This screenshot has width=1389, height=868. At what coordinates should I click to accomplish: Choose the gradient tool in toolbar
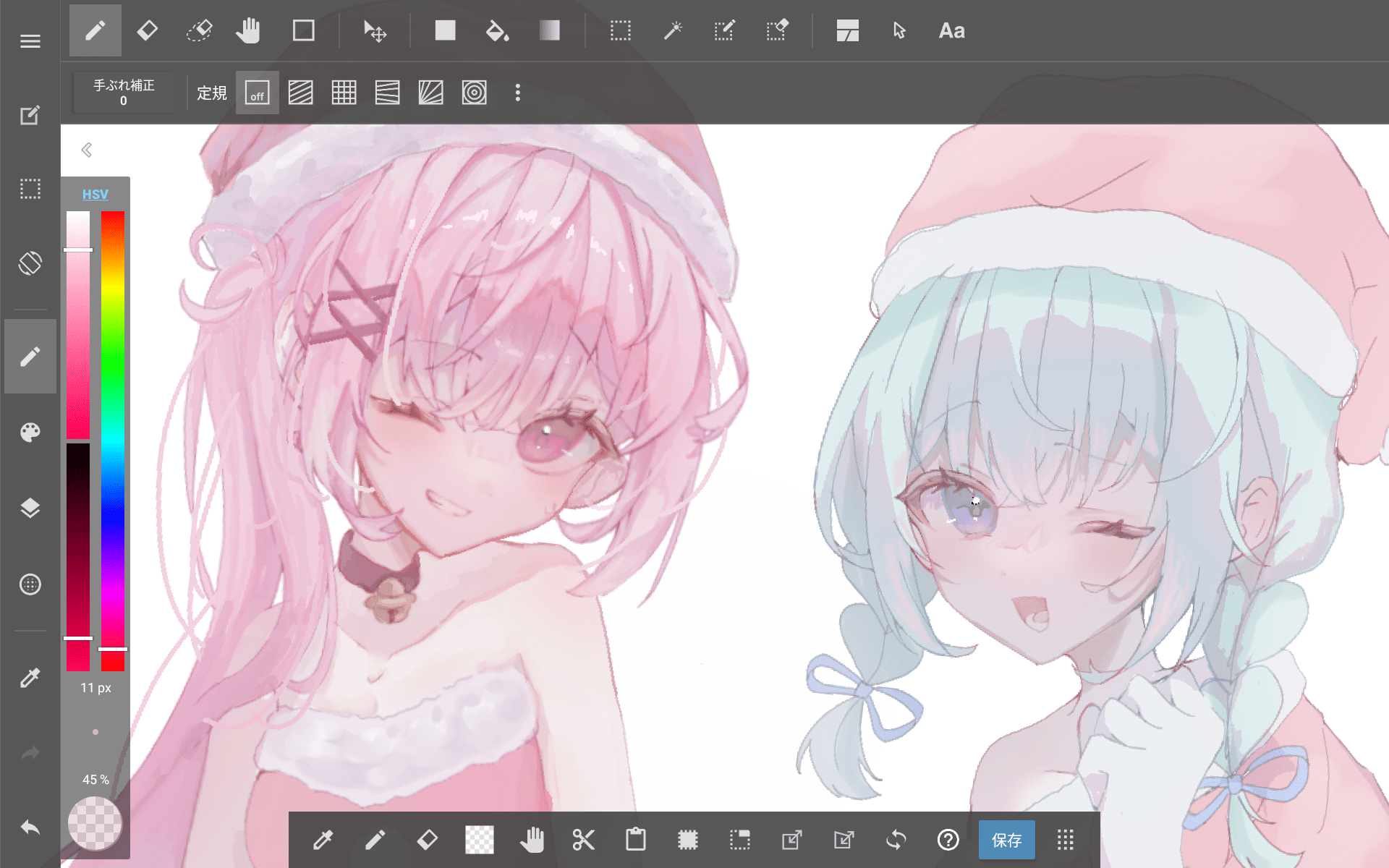coord(550,30)
